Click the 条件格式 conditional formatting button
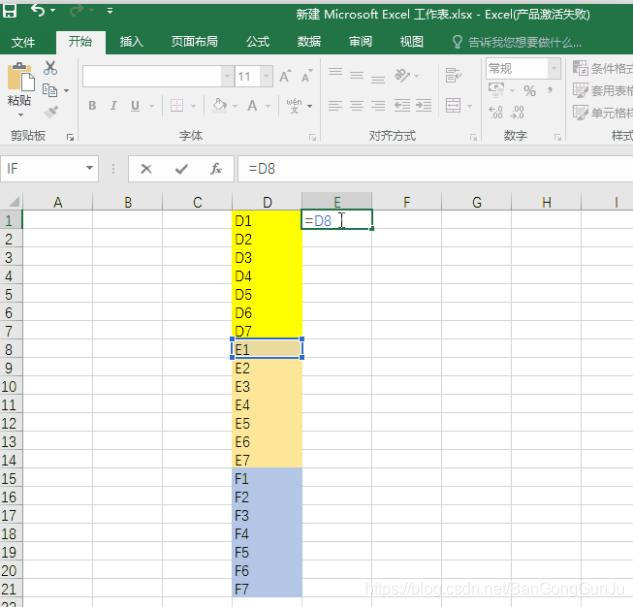The height and width of the screenshot is (607, 633). 602,68
